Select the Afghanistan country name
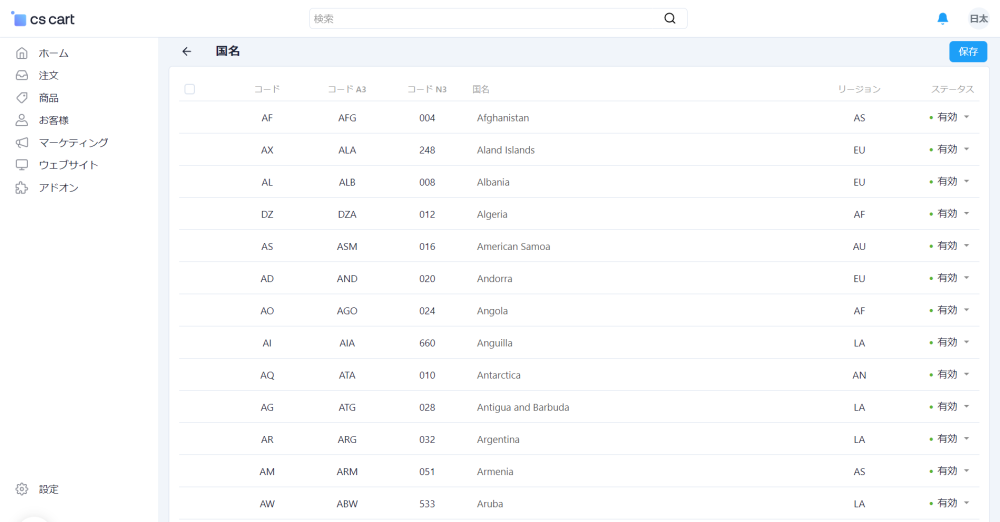This screenshot has height=522, width=1000. (x=503, y=118)
